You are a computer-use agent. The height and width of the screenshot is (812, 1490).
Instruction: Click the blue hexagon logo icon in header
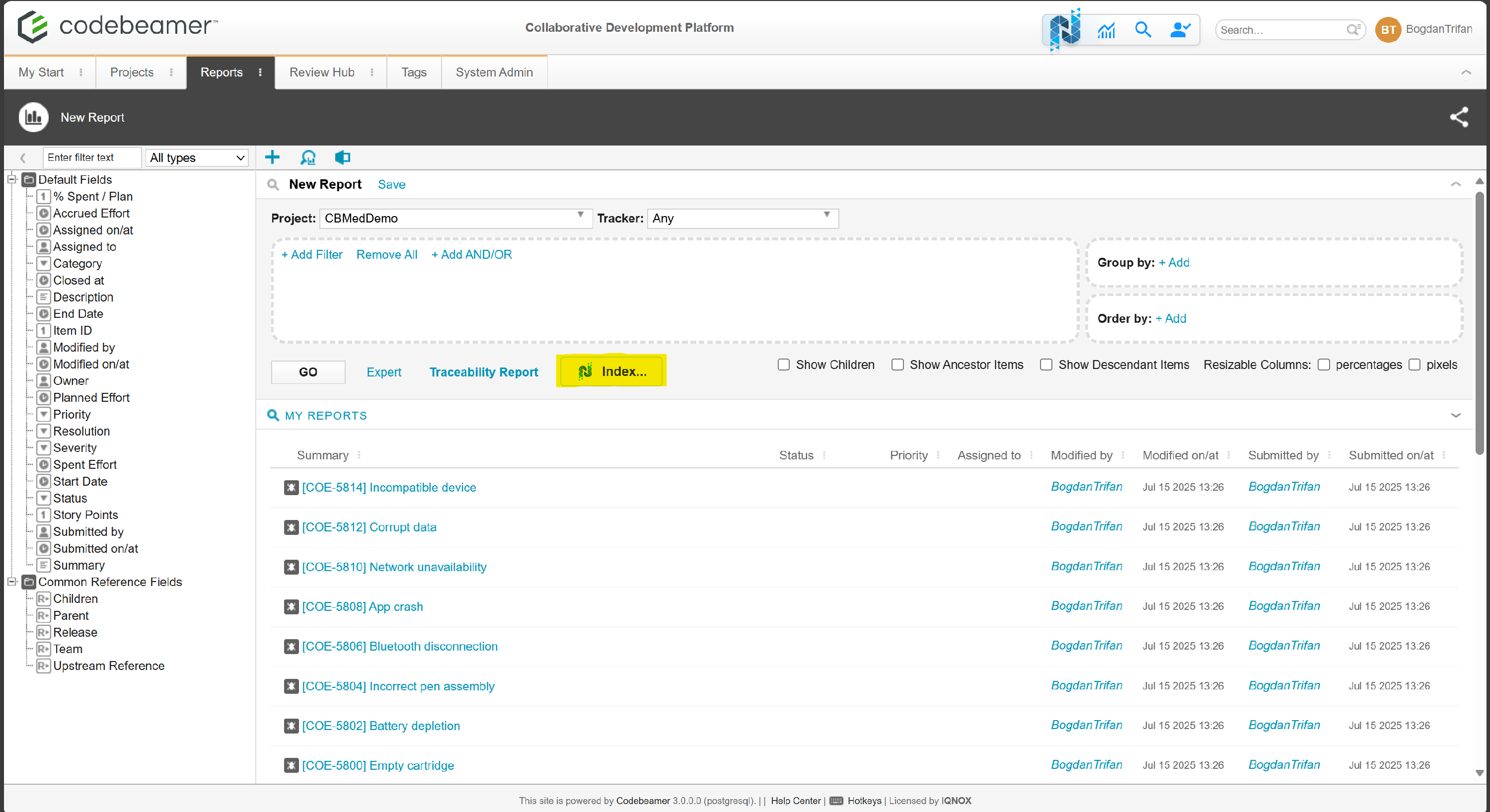[x=1064, y=30]
